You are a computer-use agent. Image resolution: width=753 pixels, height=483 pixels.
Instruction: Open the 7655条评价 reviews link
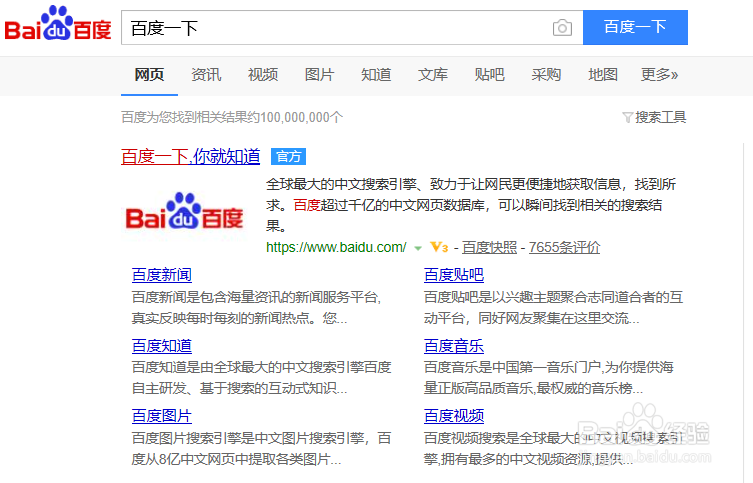pos(564,247)
